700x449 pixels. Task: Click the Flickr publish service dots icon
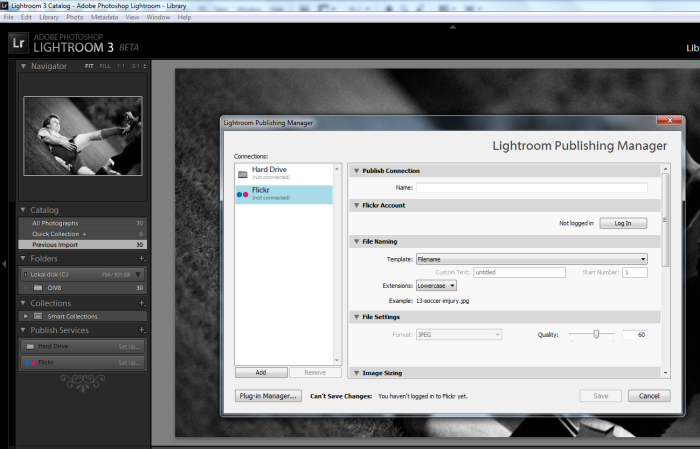coord(30,363)
